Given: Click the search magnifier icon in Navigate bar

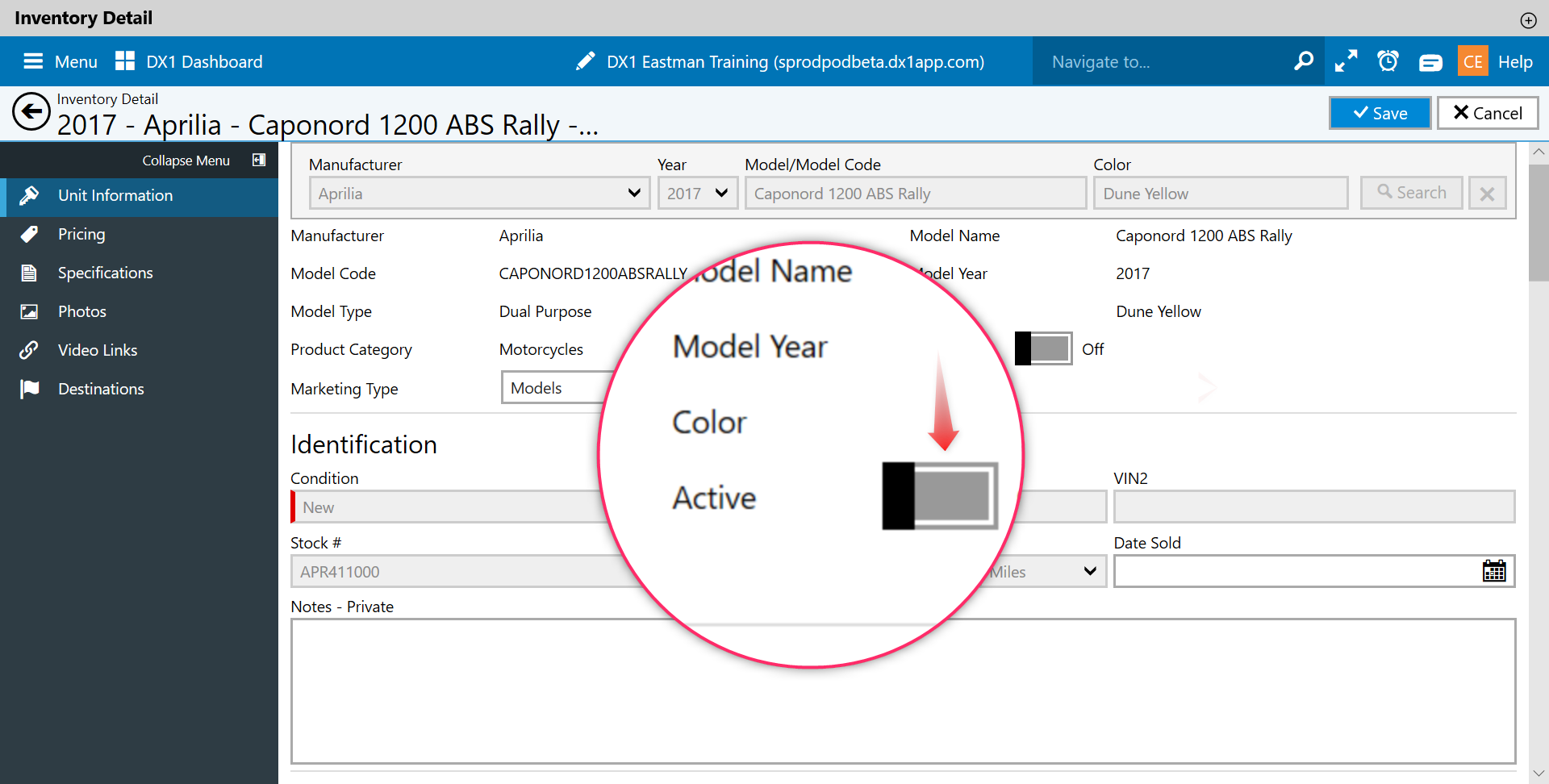Looking at the screenshot, I should point(1304,61).
